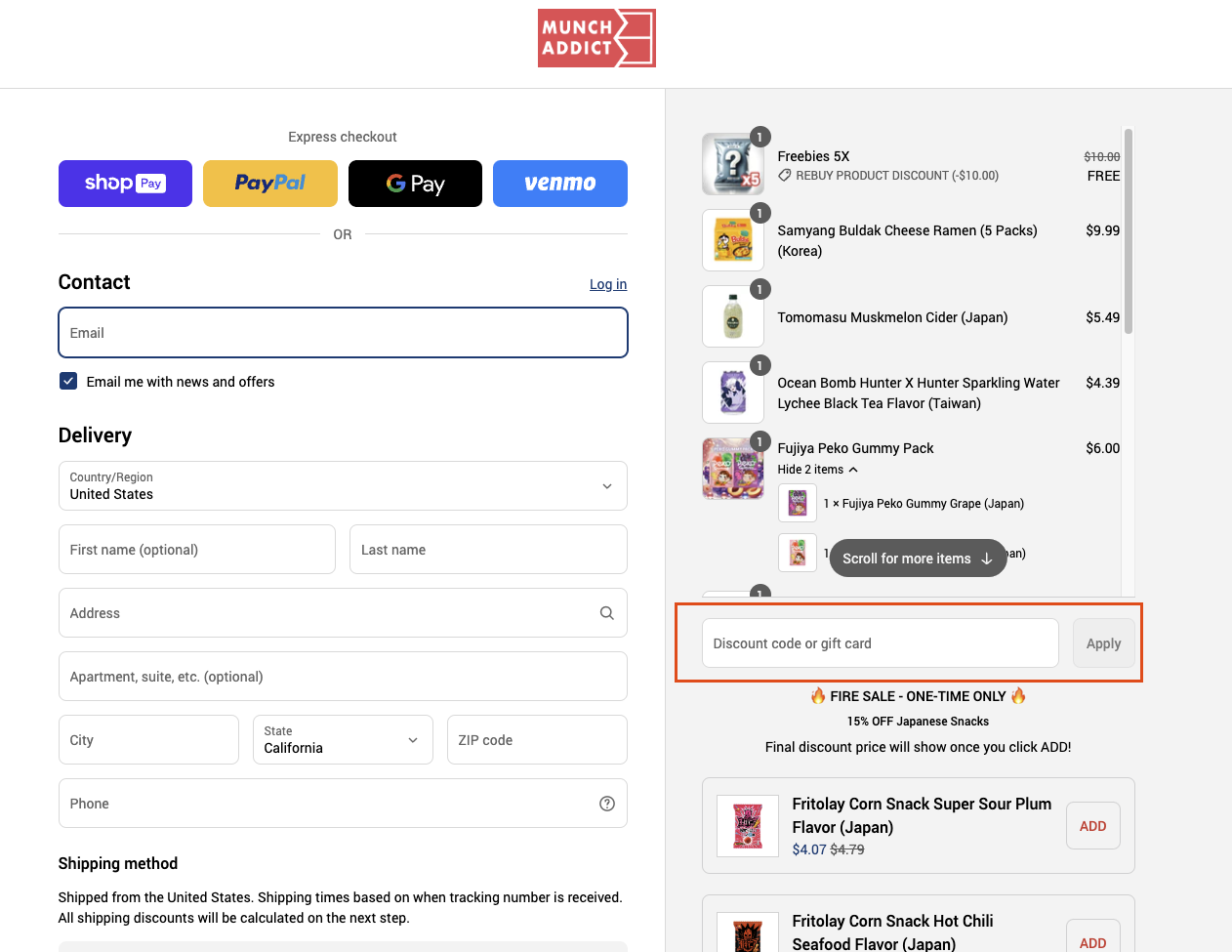This screenshot has height=952, width=1232.
Task: Open the Ocean Bomb Hunter X Hunter thumbnail
Action: [733, 393]
